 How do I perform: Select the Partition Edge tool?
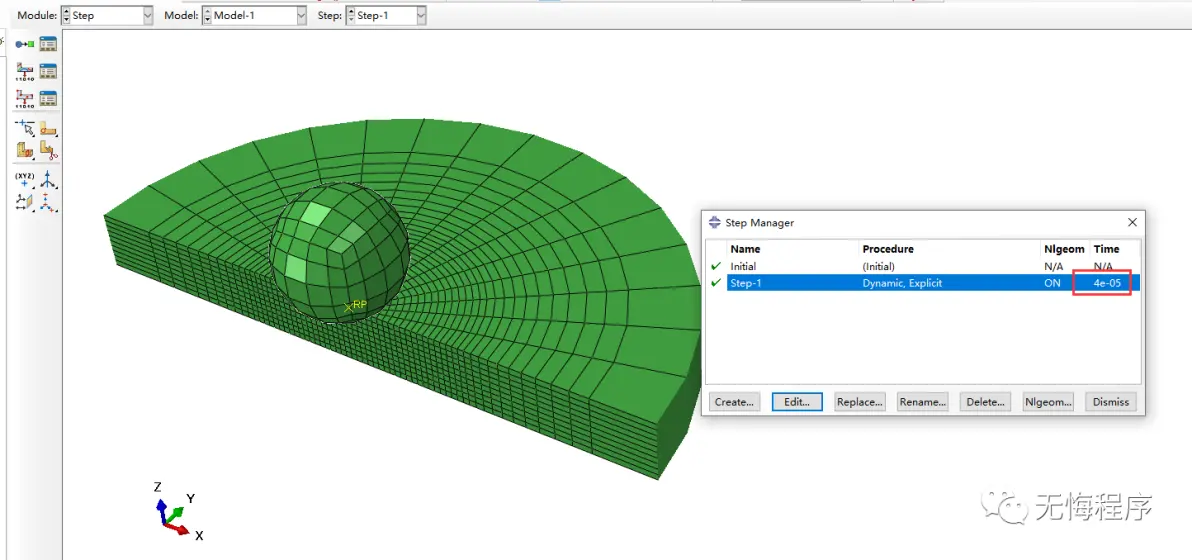(25, 128)
